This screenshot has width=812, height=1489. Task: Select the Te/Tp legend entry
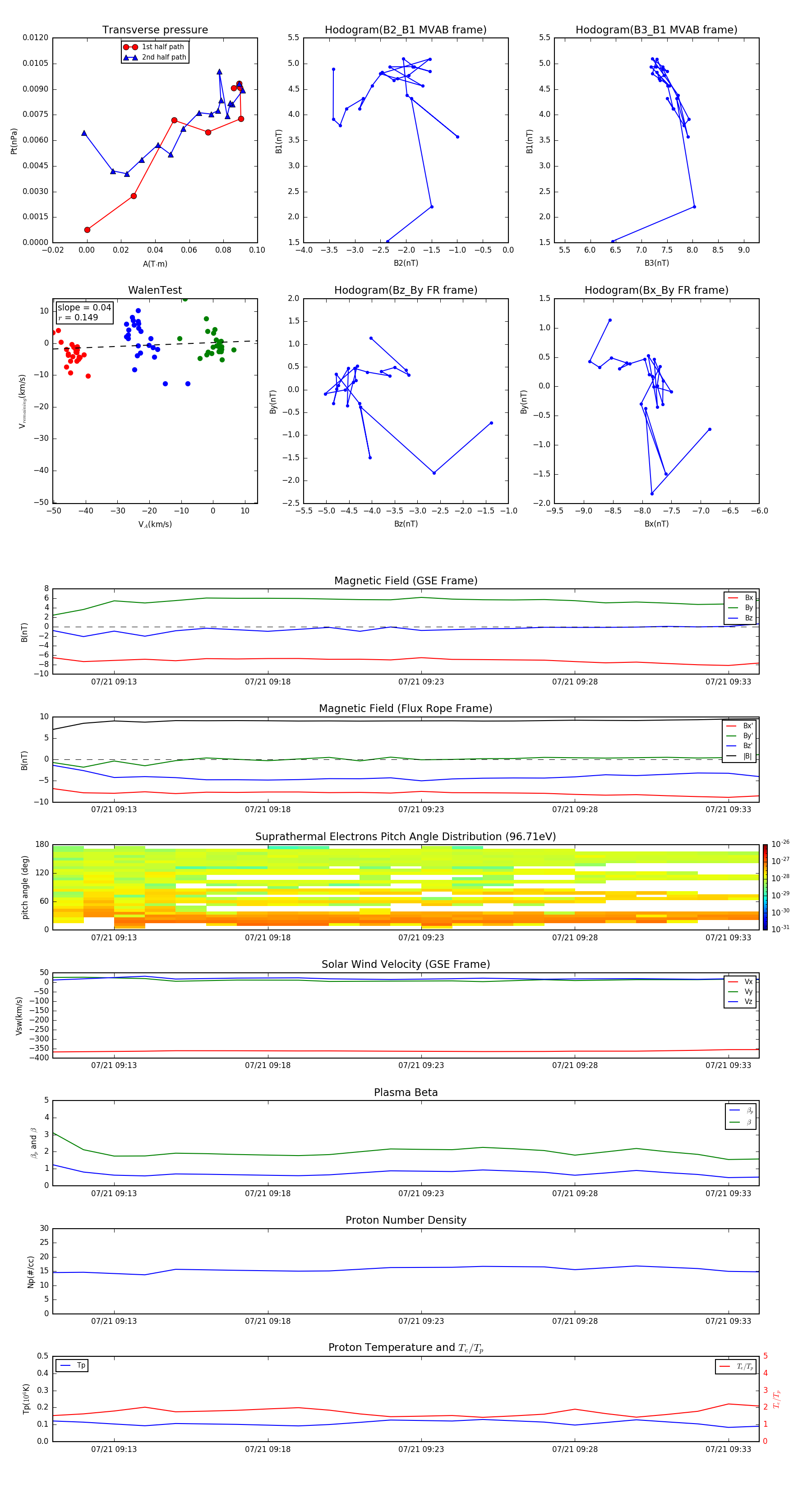736,1367
